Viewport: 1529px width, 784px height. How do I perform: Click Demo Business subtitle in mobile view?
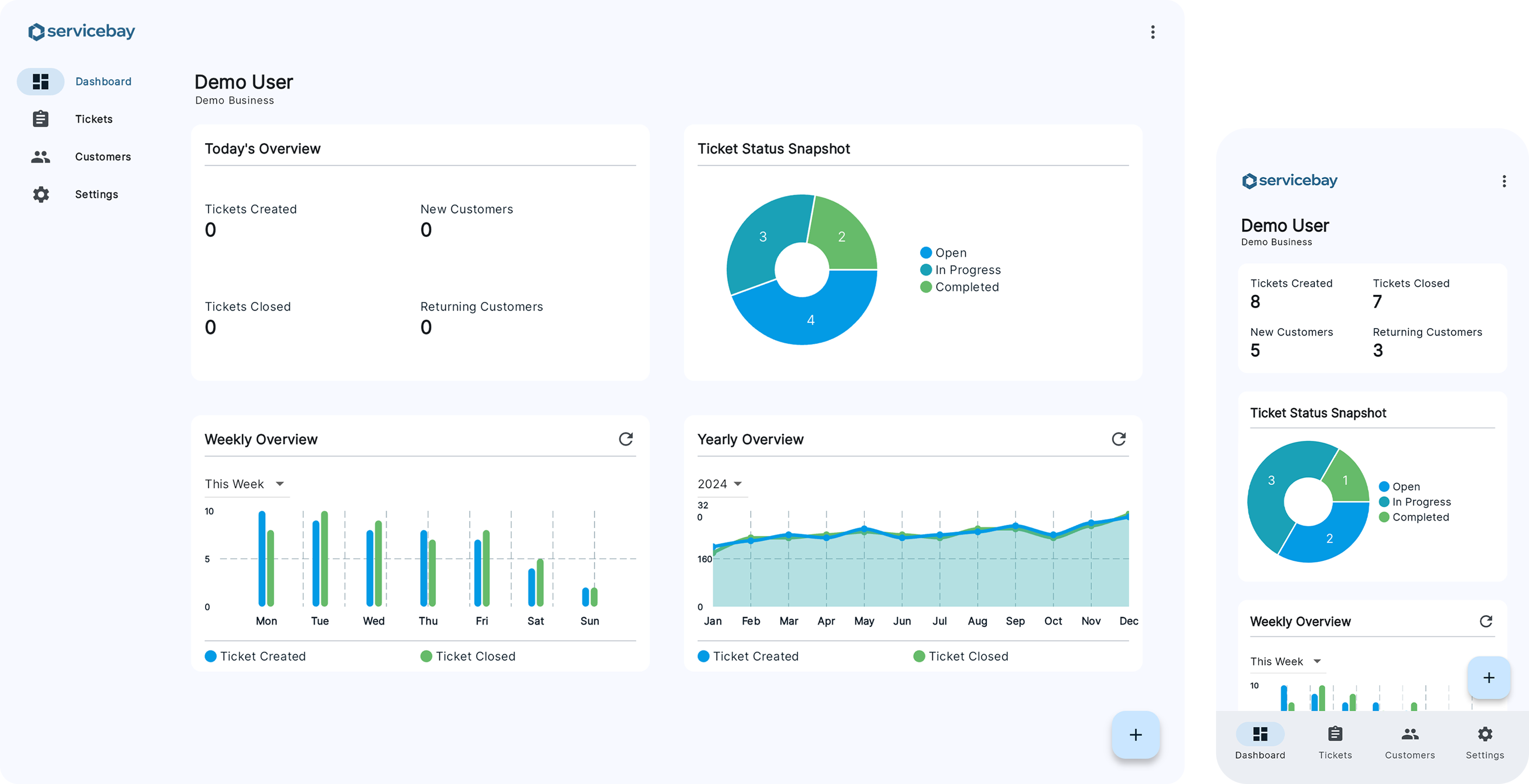coord(1276,242)
